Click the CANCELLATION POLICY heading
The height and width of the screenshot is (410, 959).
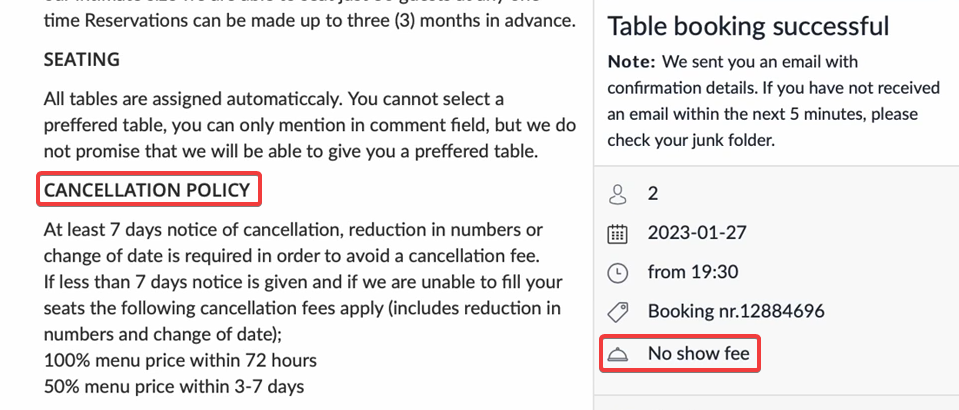coord(147,190)
